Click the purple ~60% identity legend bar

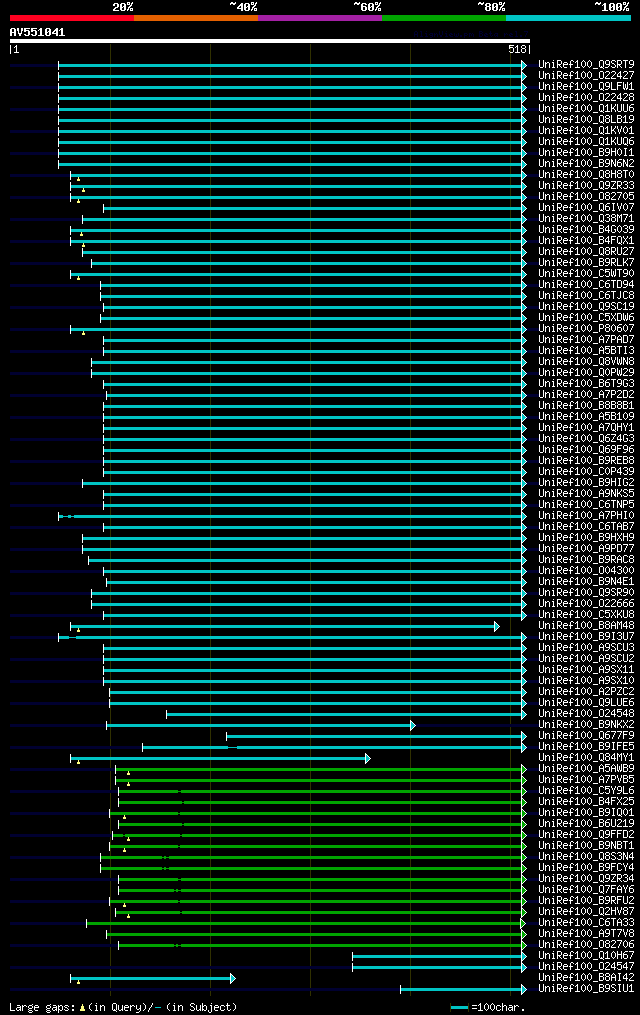(320, 18)
